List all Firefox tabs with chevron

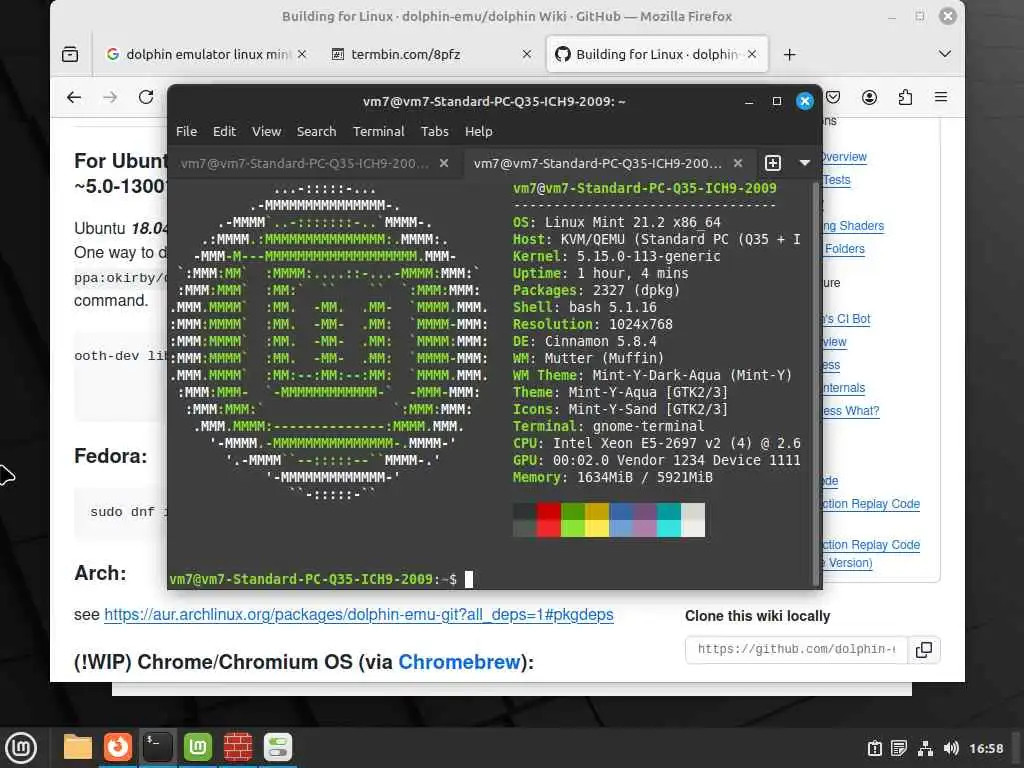944,54
